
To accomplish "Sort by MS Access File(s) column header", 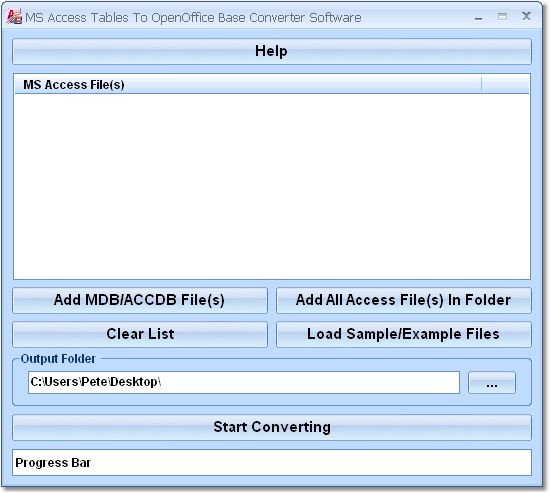I will 248,85.
